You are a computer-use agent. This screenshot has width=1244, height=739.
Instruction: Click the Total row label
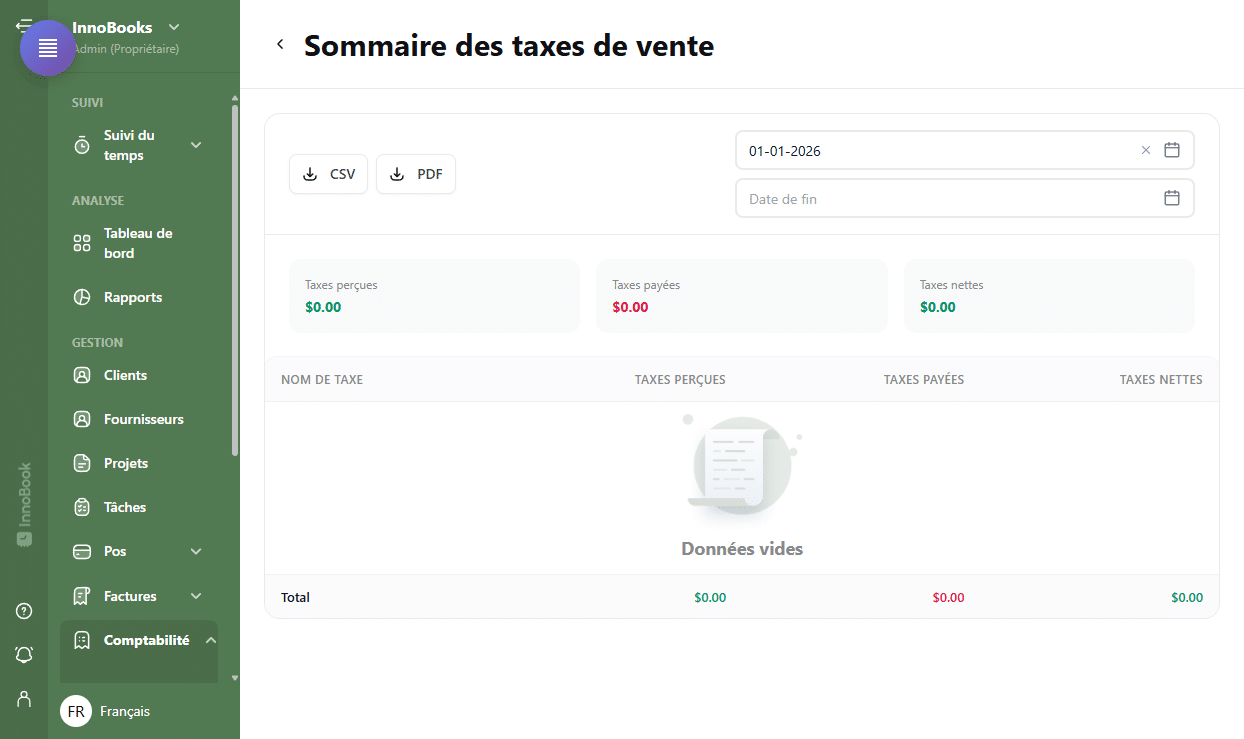[x=295, y=597]
